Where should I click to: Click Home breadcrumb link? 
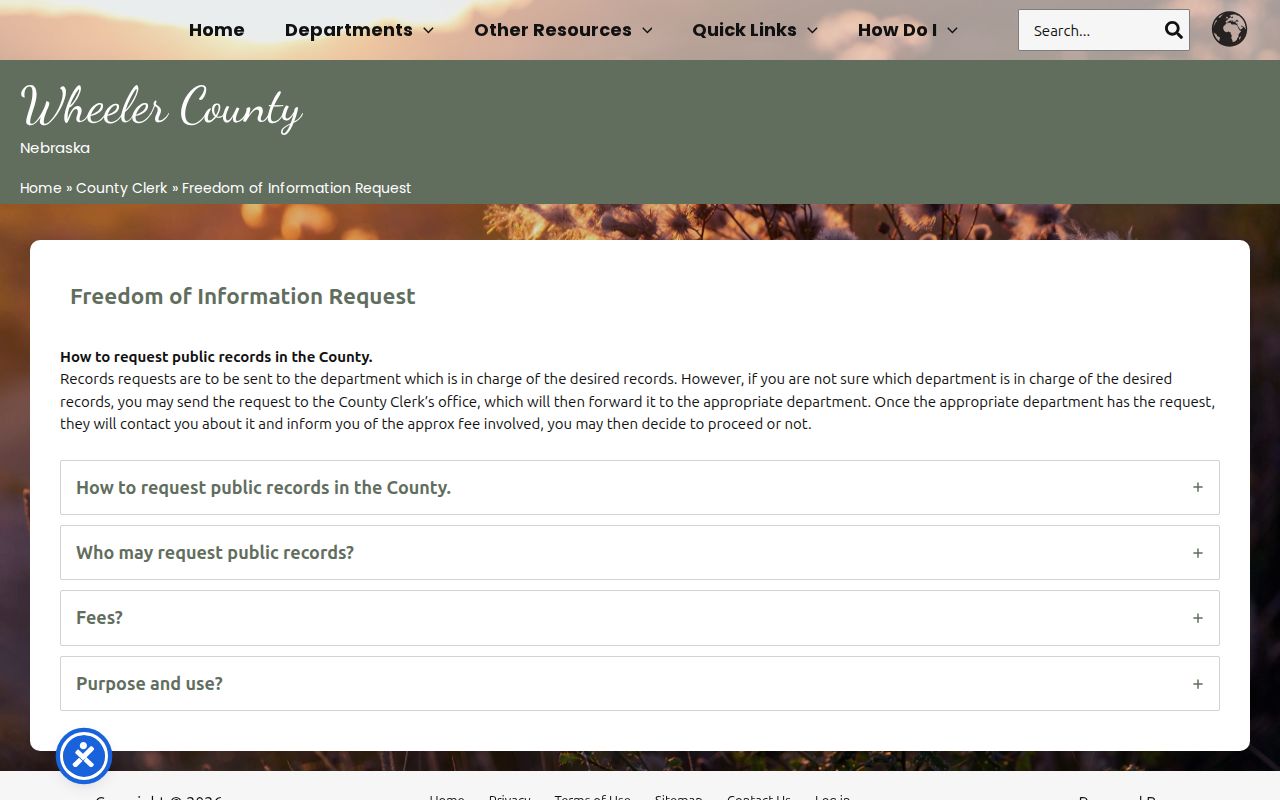click(41, 188)
